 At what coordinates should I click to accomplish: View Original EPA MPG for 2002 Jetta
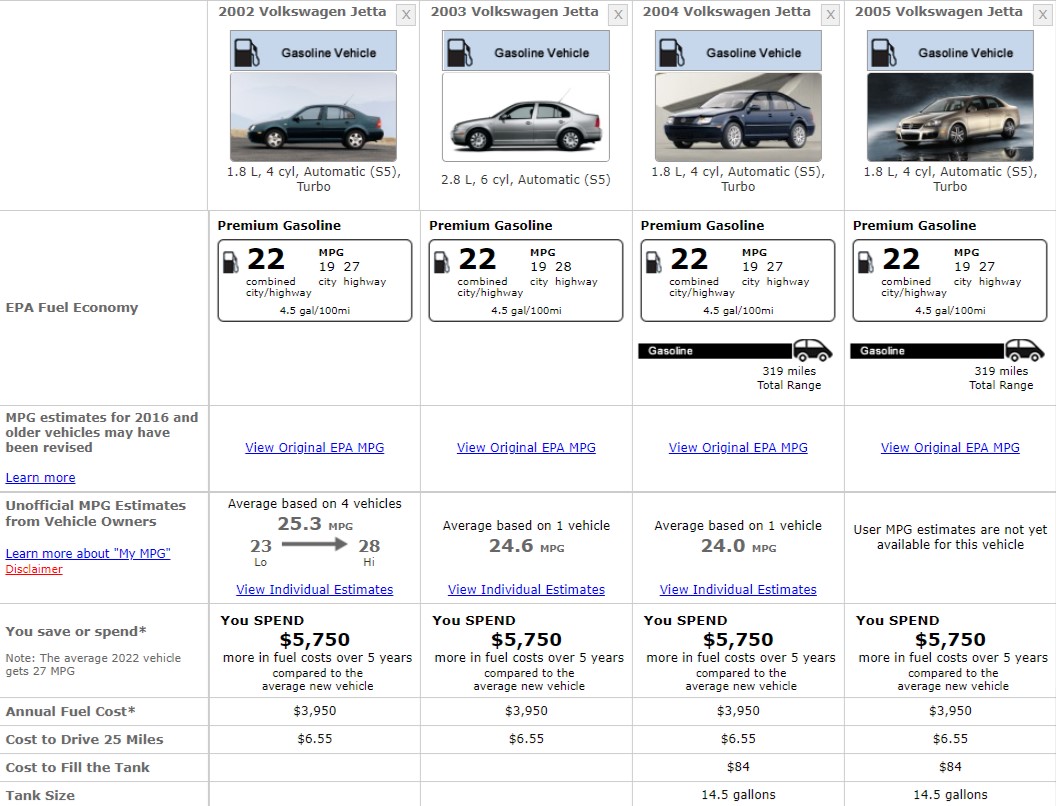(x=315, y=447)
